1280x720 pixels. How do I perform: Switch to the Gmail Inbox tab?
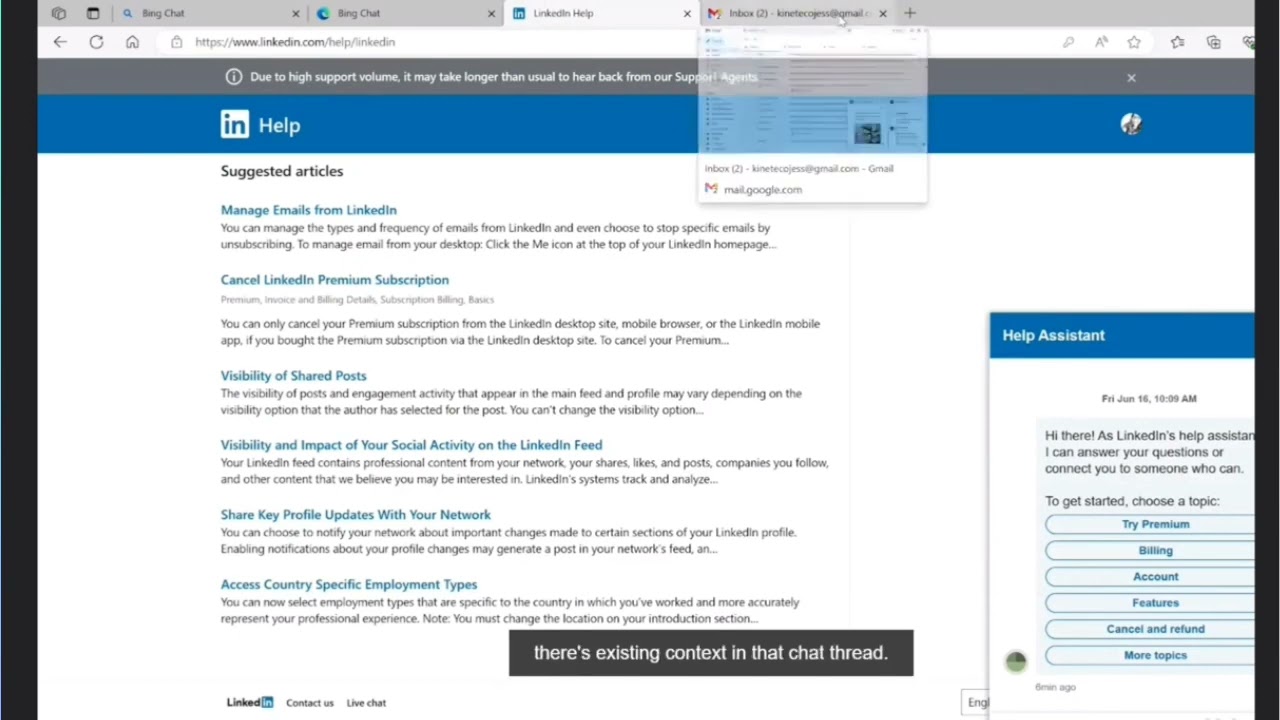[x=796, y=13]
